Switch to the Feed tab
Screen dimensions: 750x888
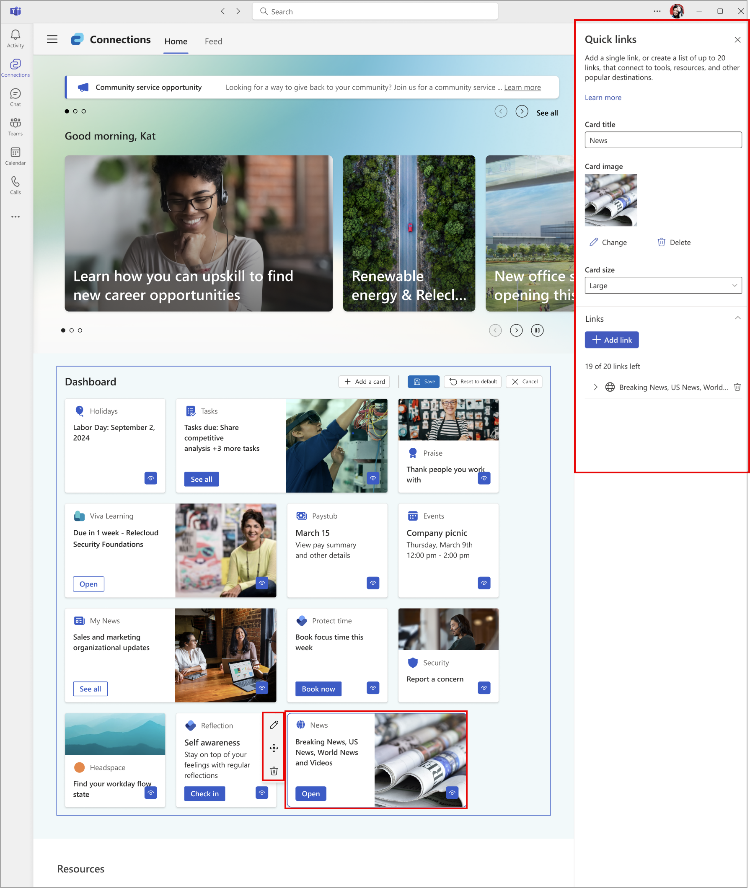coord(214,41)
